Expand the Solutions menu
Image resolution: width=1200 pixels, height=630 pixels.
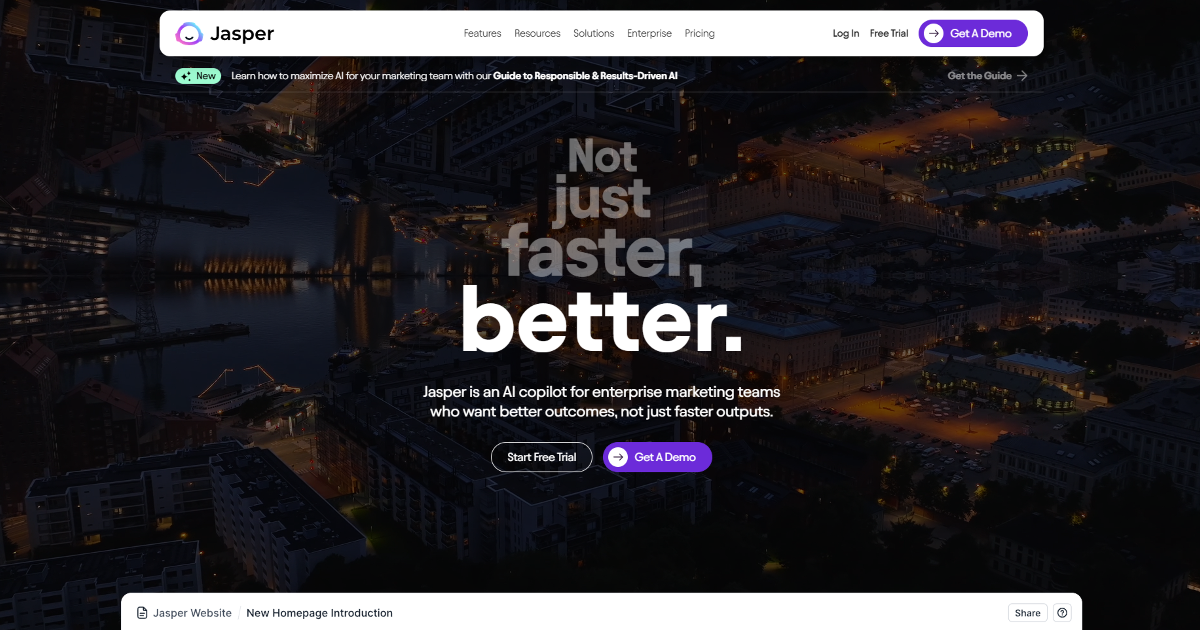pyautogui.click(x=593, y=33)
